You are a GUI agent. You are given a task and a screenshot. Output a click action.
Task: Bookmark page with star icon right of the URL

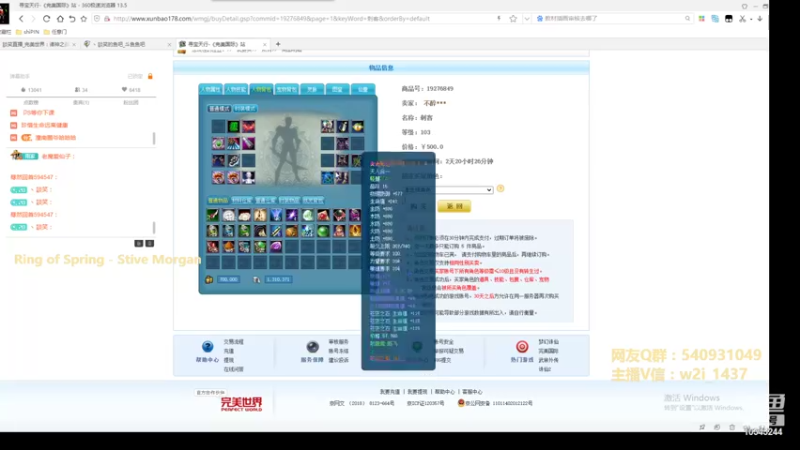[x=513, y=18]
